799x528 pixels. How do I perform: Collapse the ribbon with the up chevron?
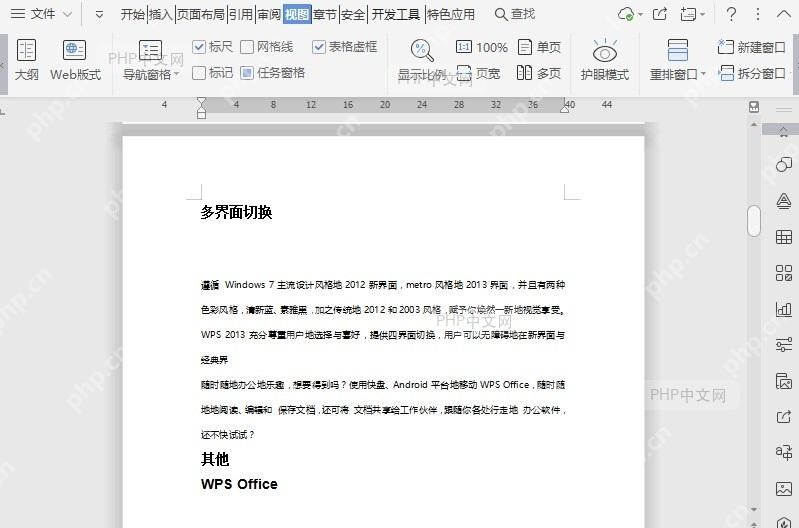coord(783,14)
